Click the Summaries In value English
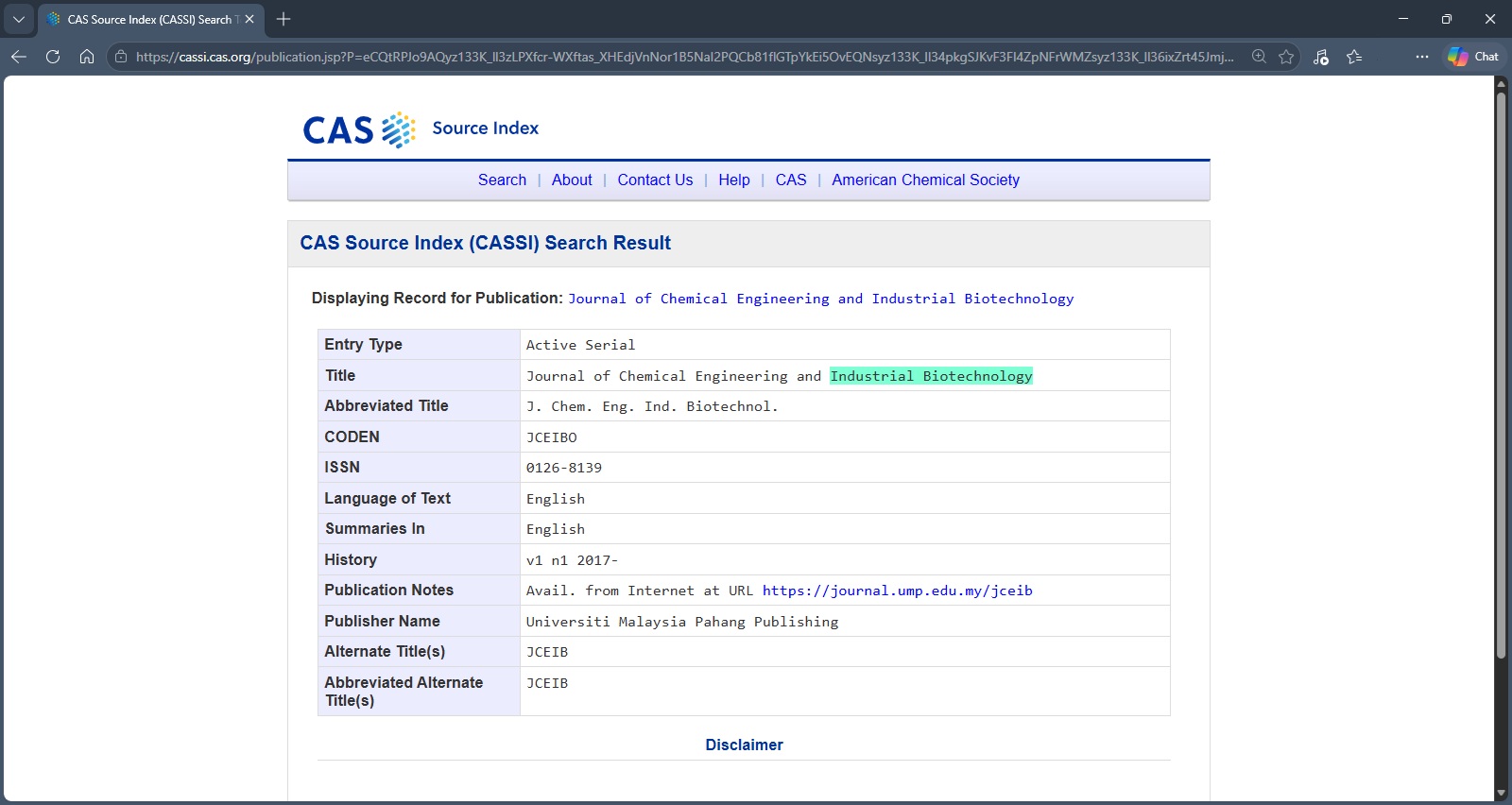This screenshot has width=1512, height=805. [556, 529]
